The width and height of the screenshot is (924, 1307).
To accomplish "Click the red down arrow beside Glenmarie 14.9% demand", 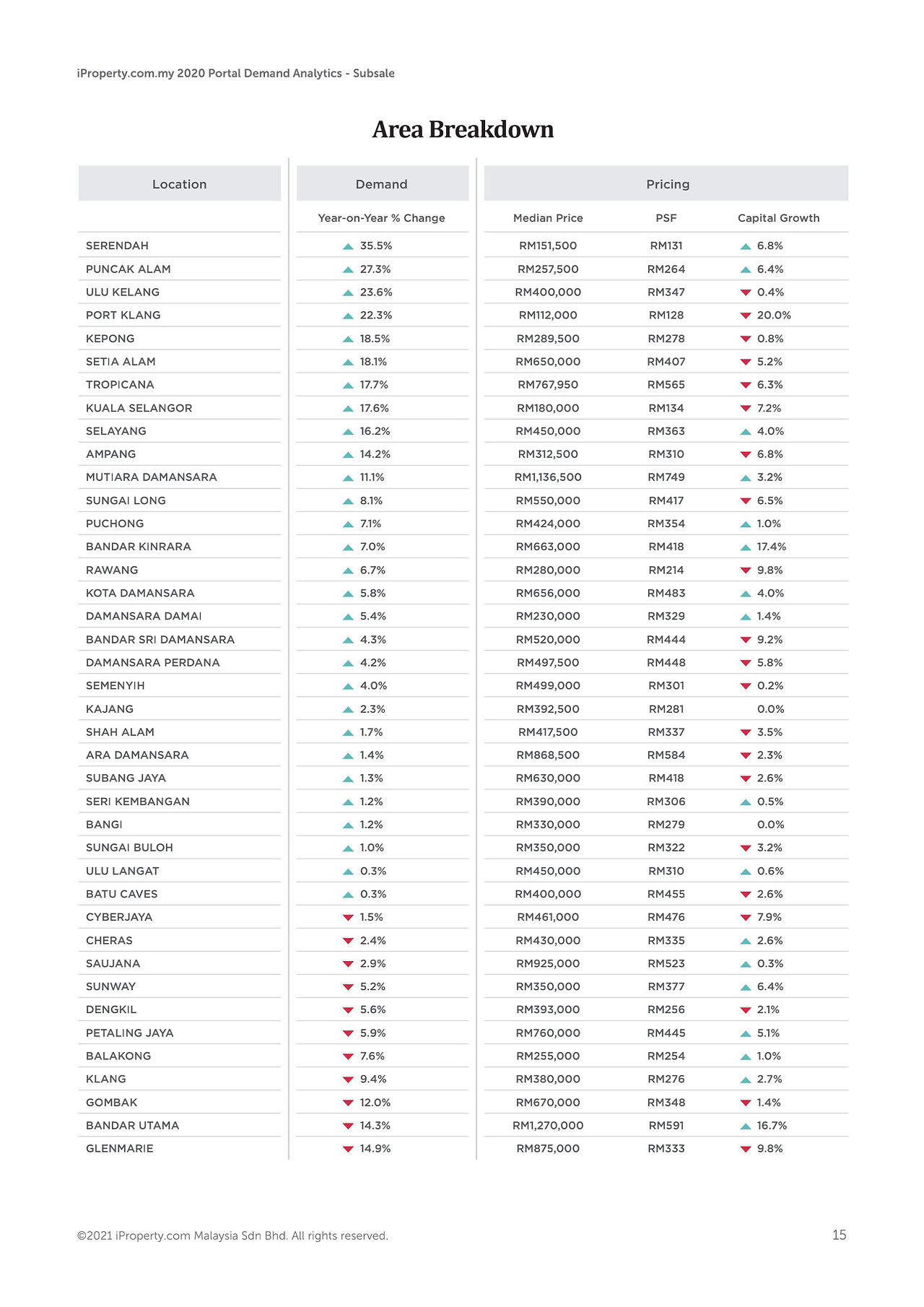I will pos(348,1149).
